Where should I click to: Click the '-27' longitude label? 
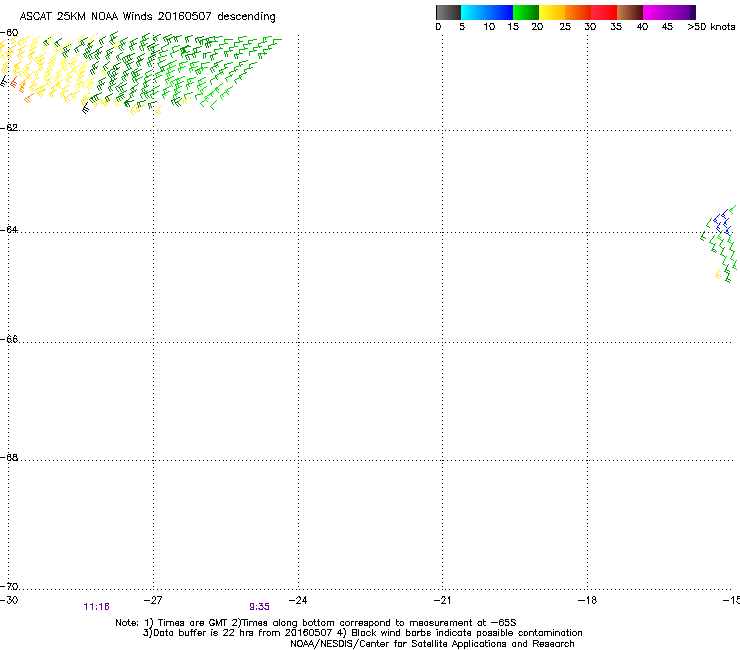point(153,600)
